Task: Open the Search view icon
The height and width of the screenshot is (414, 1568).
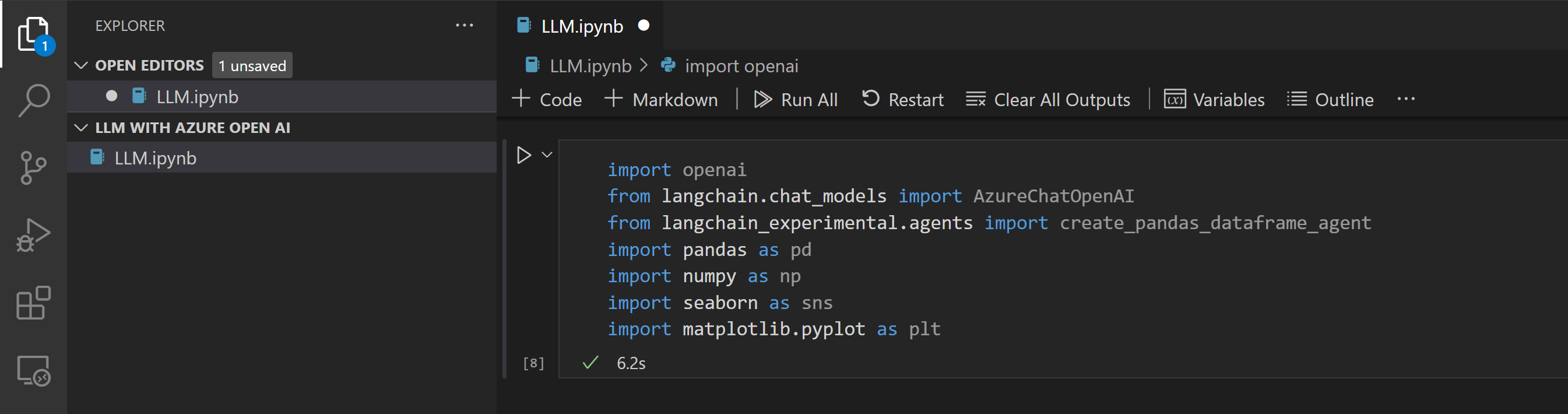Action: pyautogui.click(x=33, y=100)
